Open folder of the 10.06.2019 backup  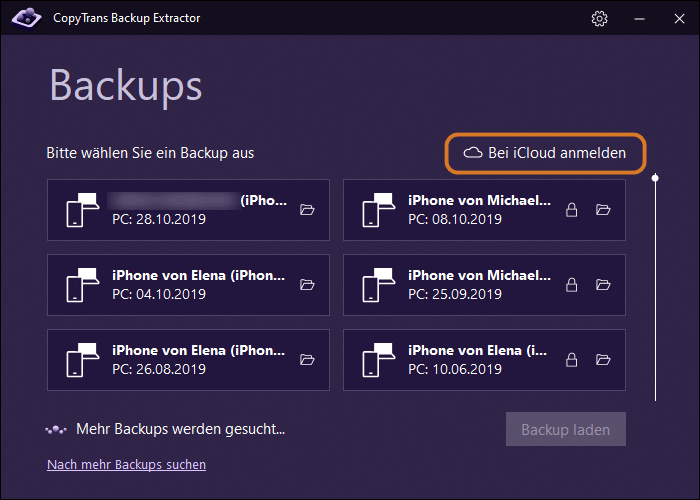(603, 359)
